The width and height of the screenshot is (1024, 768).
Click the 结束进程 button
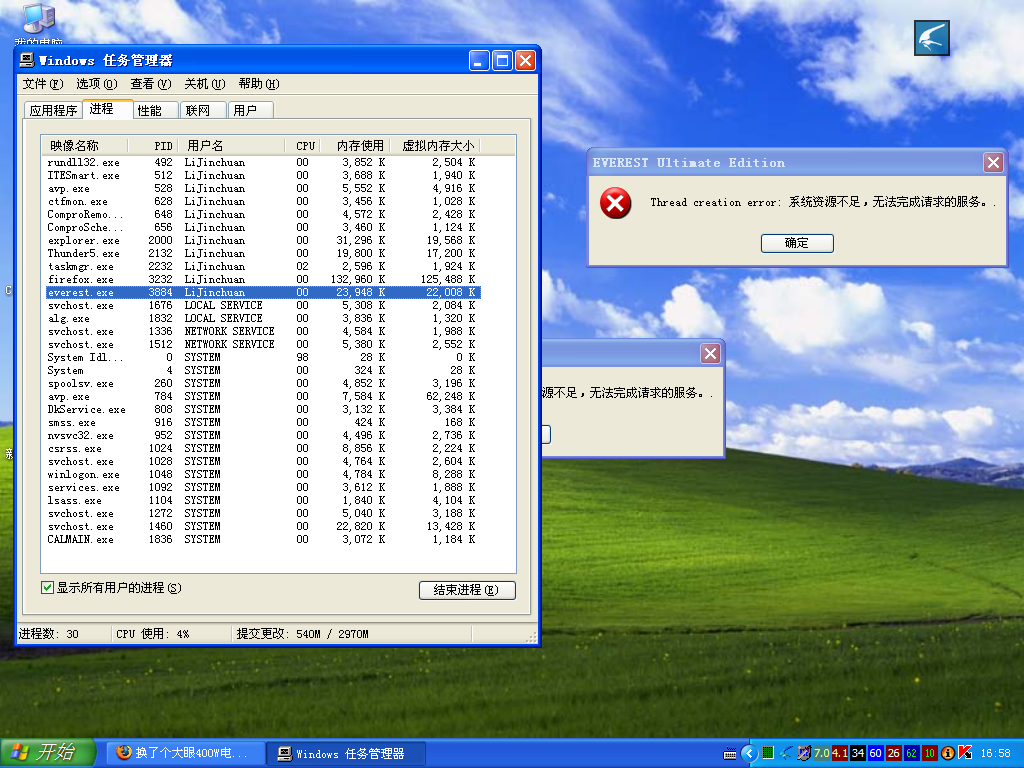pos(466,590)
